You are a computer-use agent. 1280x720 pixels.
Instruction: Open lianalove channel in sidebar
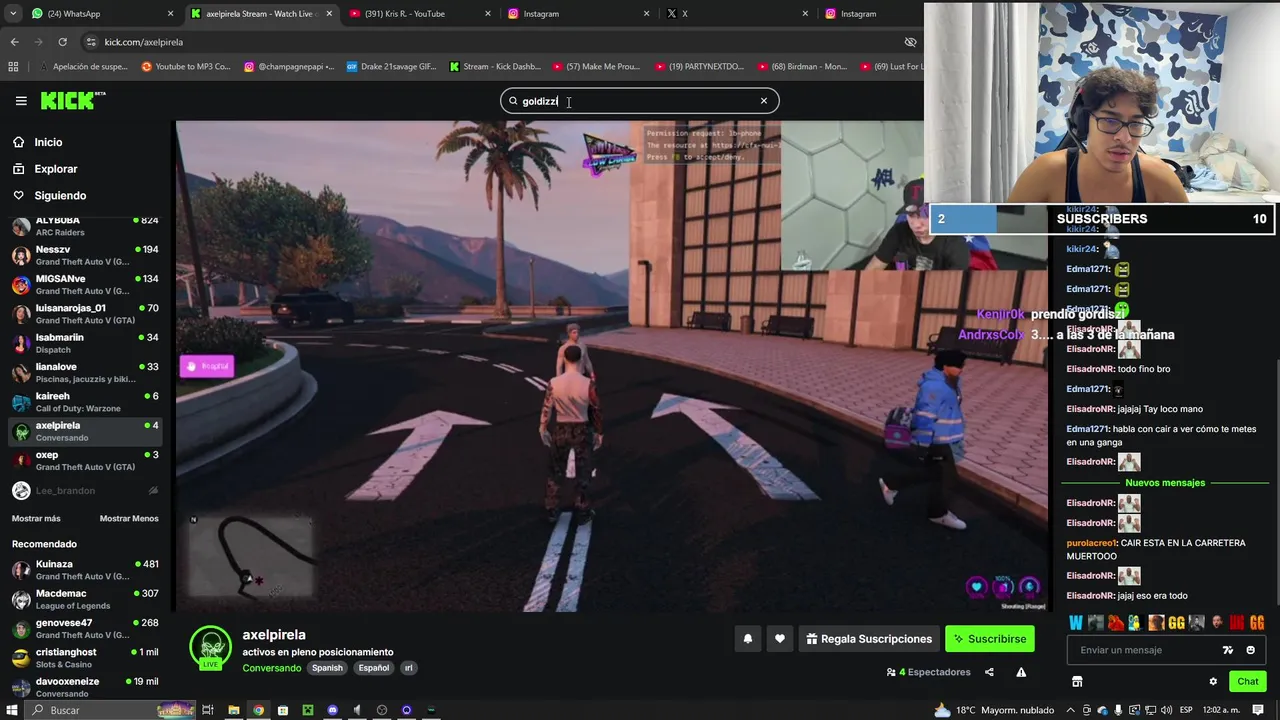click(85, 372)
